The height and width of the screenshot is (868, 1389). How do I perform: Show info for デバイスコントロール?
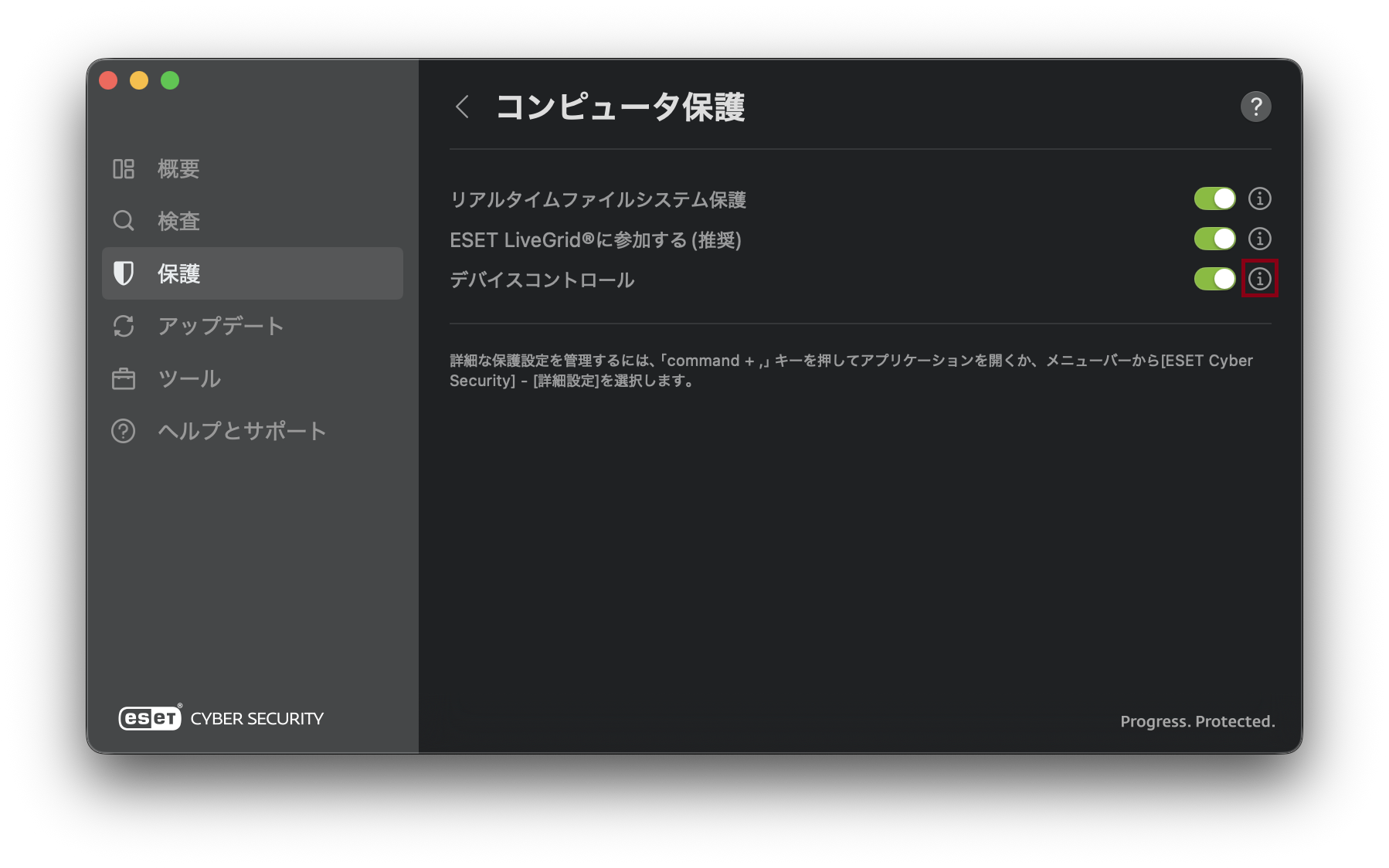[1259, 279]
